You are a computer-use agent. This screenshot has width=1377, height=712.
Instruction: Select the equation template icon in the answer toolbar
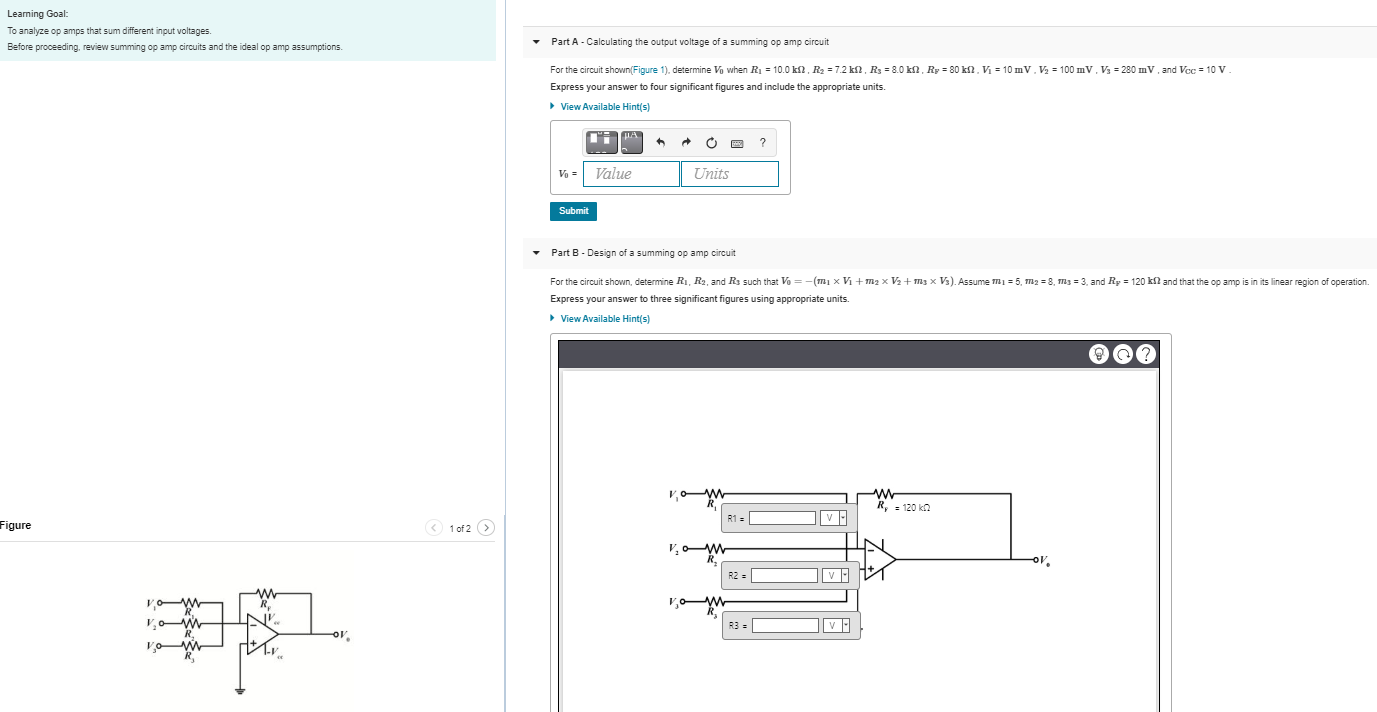coord(601,143)
